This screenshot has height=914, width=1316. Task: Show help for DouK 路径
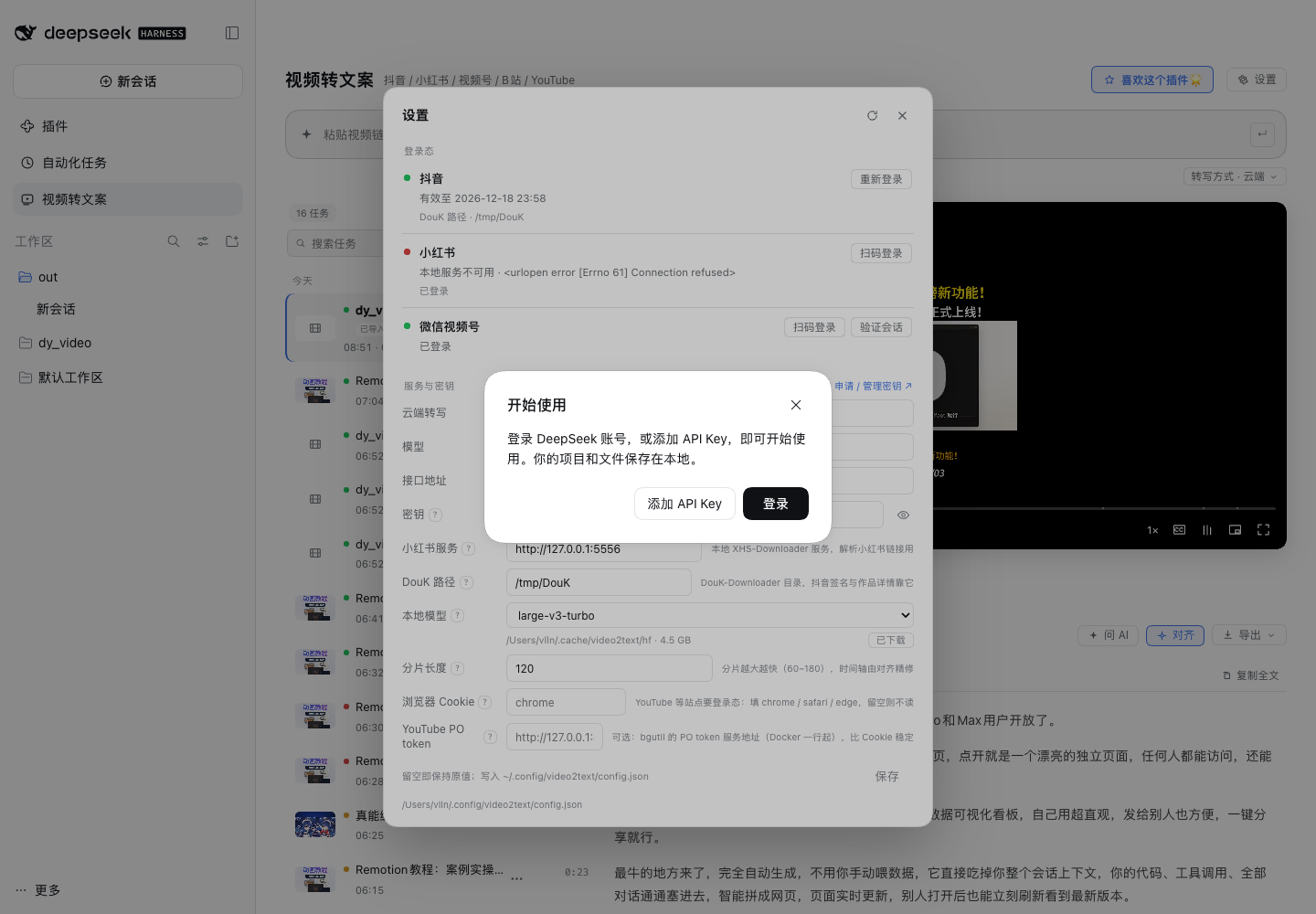coord(466,582)
